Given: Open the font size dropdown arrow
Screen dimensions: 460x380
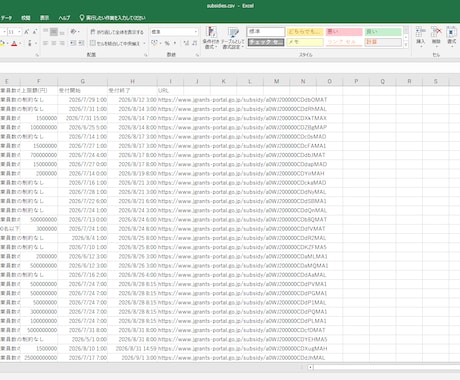Looking at the screenshot, I should 19,32.
